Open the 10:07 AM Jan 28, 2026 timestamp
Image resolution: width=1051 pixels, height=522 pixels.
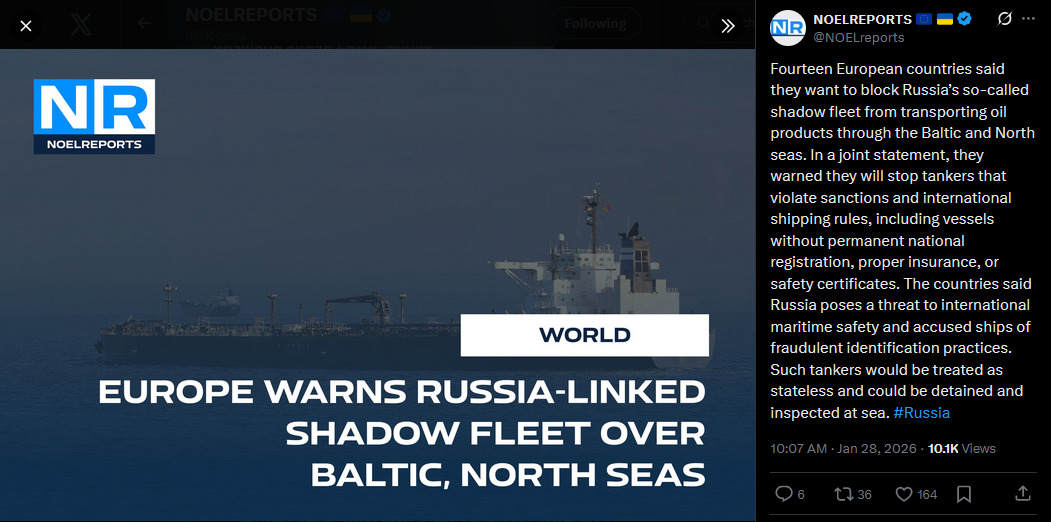pyautogui.click(x=844, y=449)
